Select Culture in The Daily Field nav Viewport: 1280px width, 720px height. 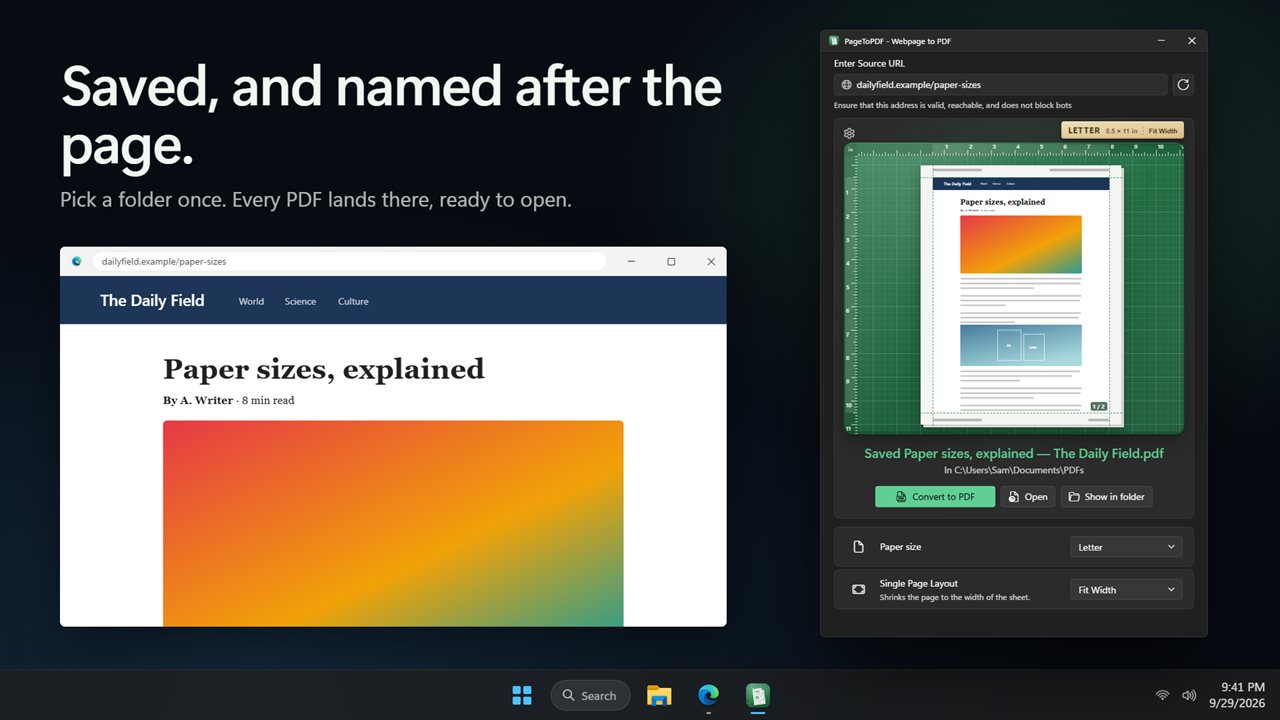[x=353, y=301]
